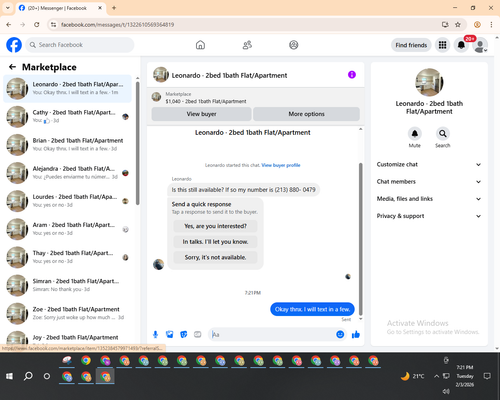
Task: Send quick response 'Yes, are you interested?'
Action: tap(215, 226)
